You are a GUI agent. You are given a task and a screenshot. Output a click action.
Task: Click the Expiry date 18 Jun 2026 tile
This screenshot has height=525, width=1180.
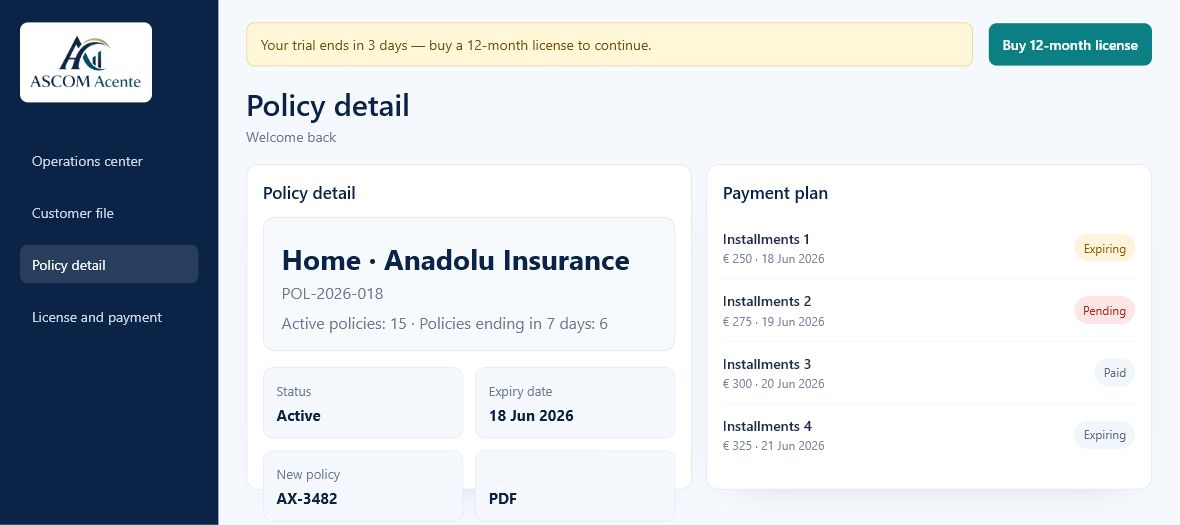coord(575,402)
